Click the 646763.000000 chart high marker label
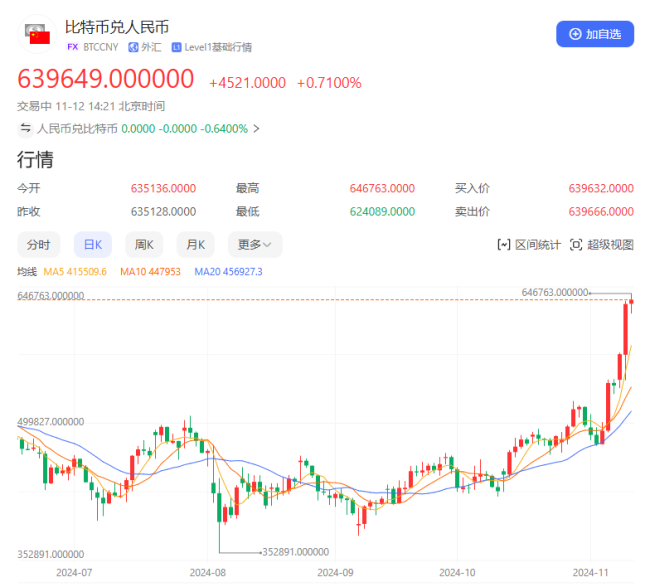The image size is (650, 587). tap(555, 292)
